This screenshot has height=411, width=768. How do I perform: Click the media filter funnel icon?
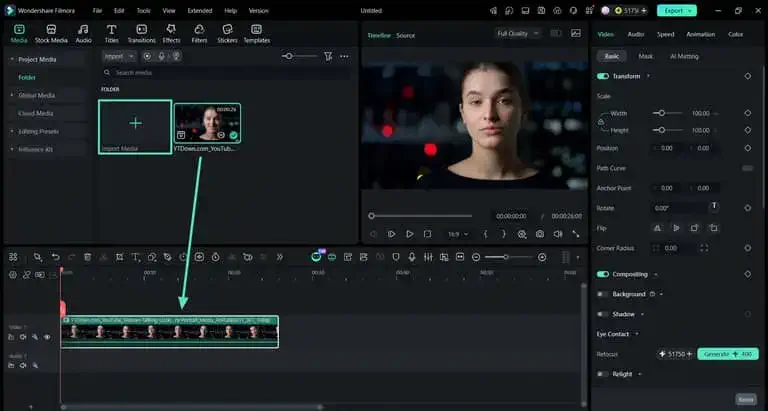(328, 56)
